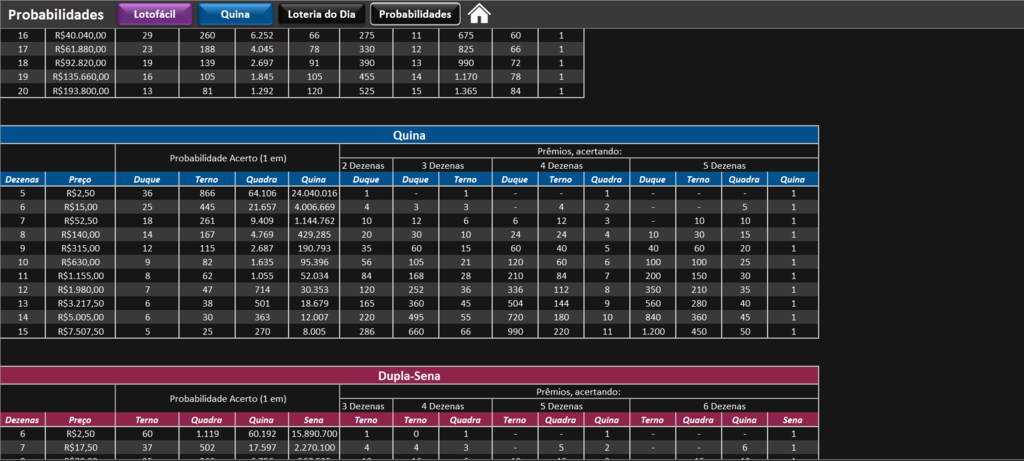Click the Dupla-Sena '6 Dezenas' header
Image resolution: width=1024 pixels, height=461 pixels.
(x=724, y=405)
